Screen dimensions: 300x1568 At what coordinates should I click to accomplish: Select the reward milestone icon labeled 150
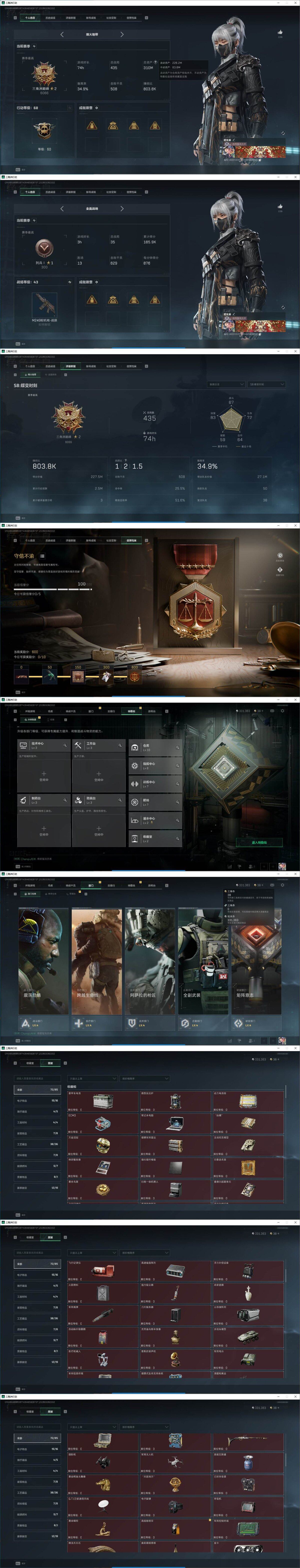[x=78, y=676]
